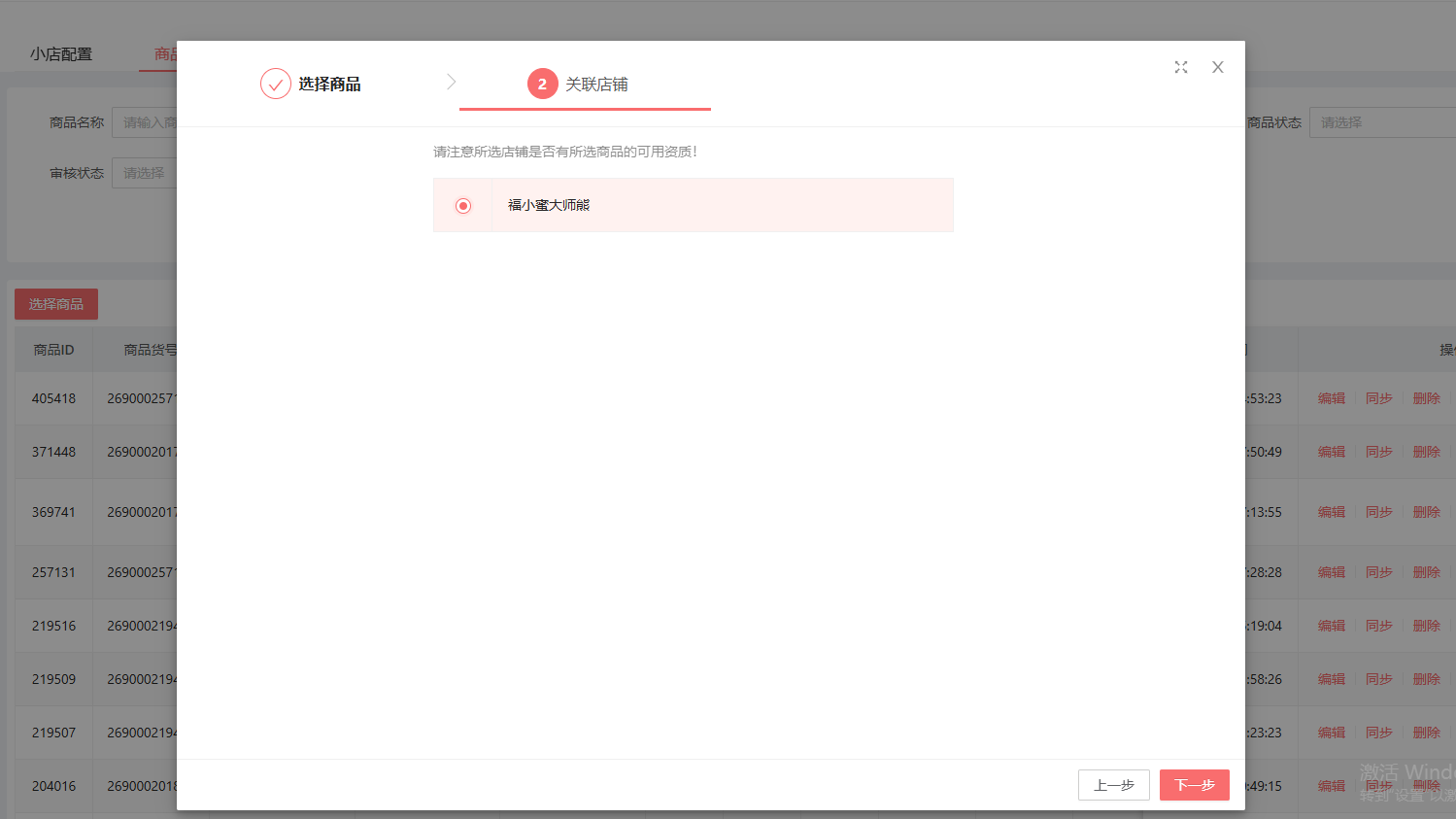The image size is (1456, 819).
Task: Click the 选择商品 step label in dialog
Action: pyautogui.click(x=329, y=85)
